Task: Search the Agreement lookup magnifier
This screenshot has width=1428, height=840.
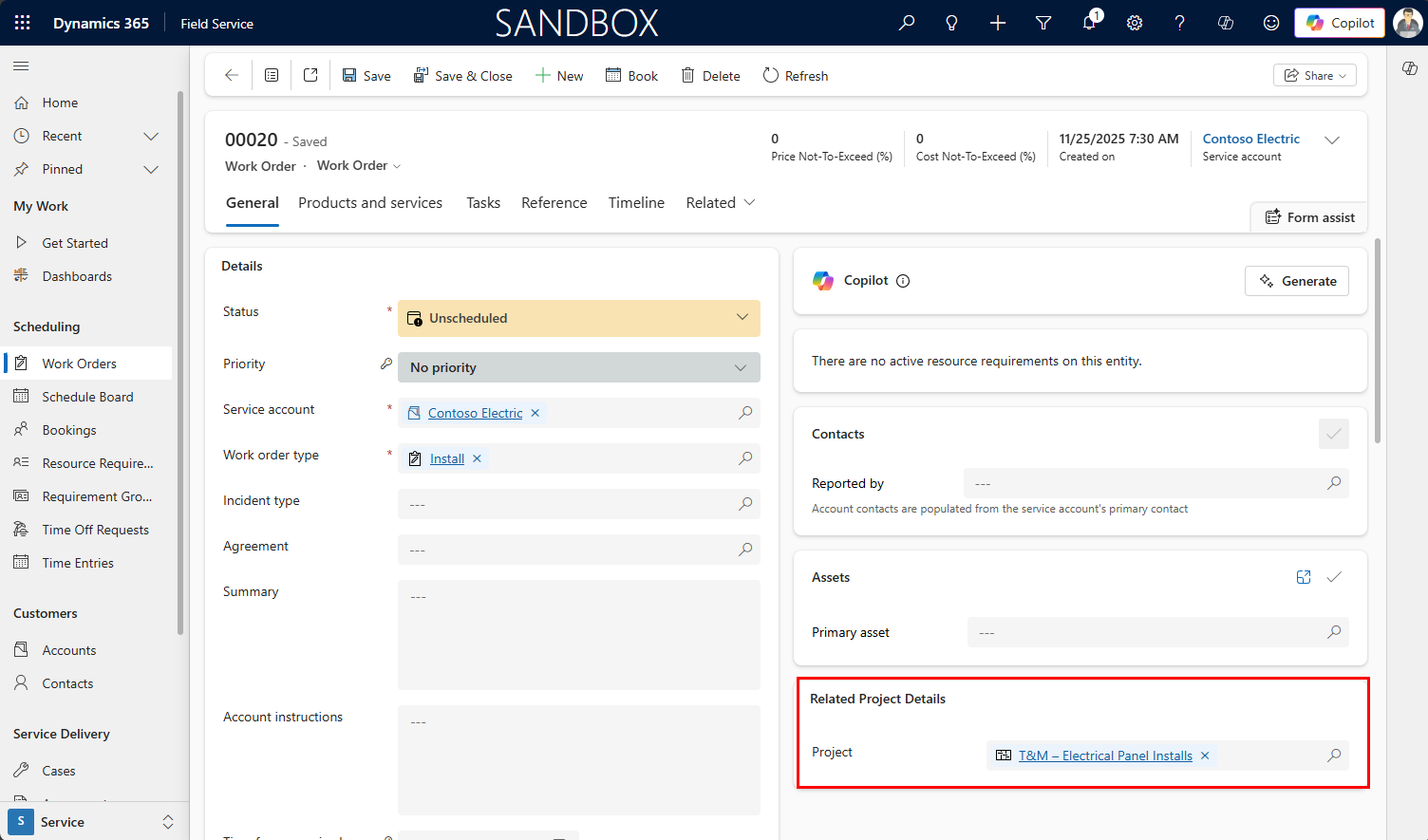Action: (745, 550)
